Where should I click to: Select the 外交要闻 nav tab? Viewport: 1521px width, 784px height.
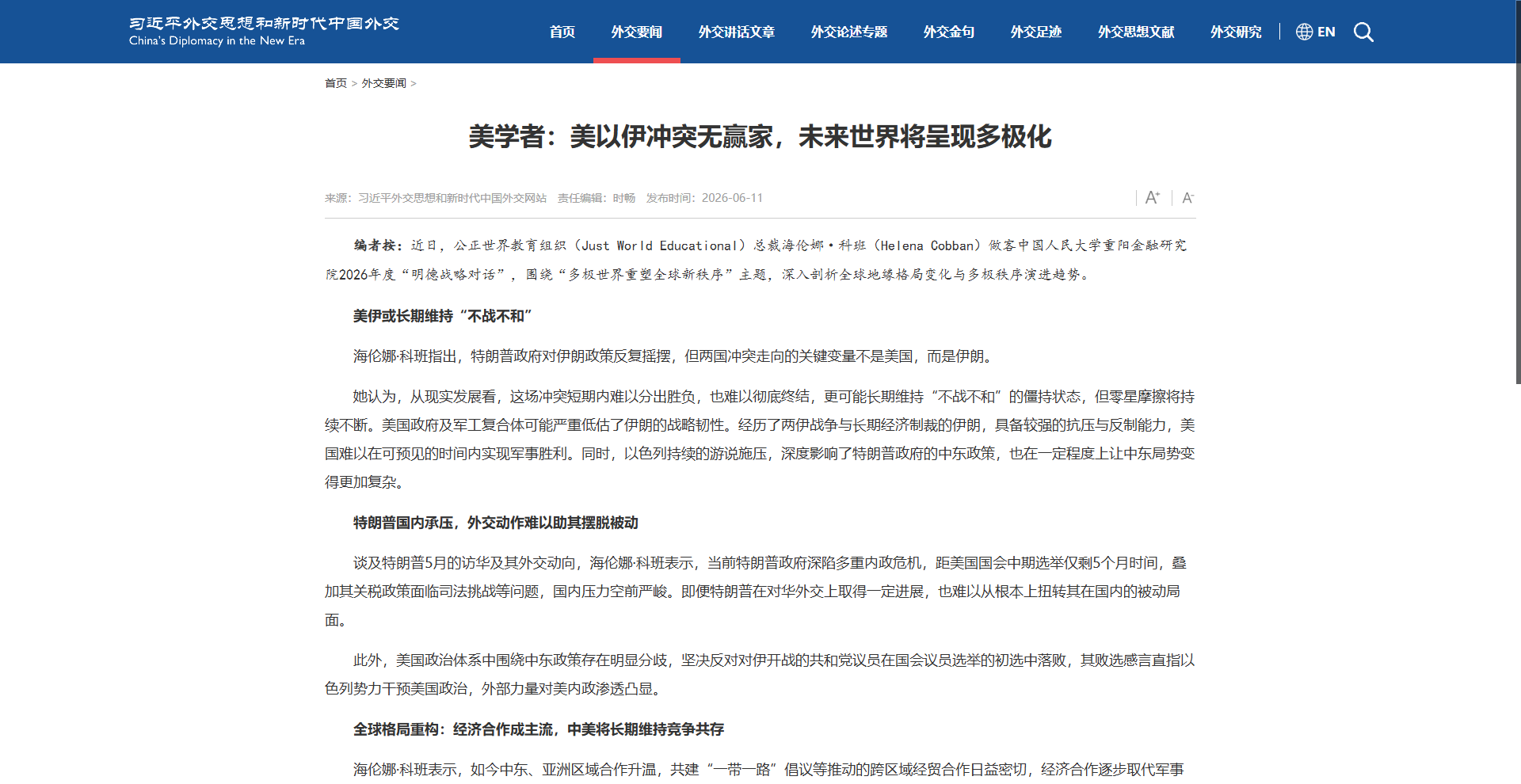pyautogui.click(x=637, y=32)
